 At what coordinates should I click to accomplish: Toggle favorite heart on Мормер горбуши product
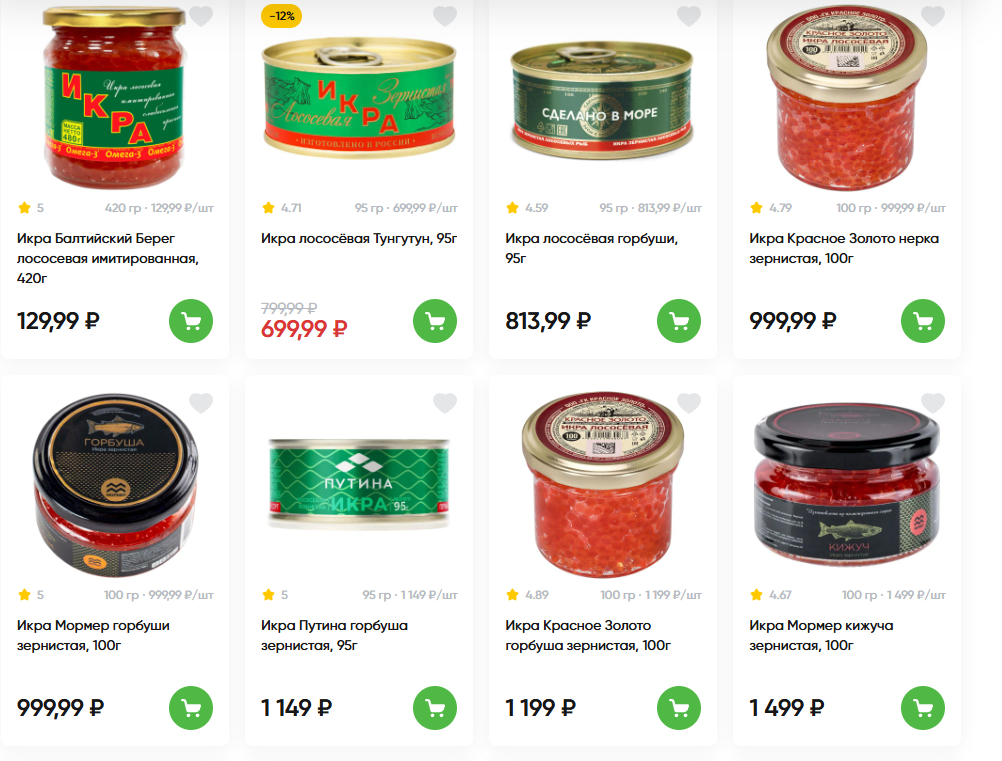point(201,403)
